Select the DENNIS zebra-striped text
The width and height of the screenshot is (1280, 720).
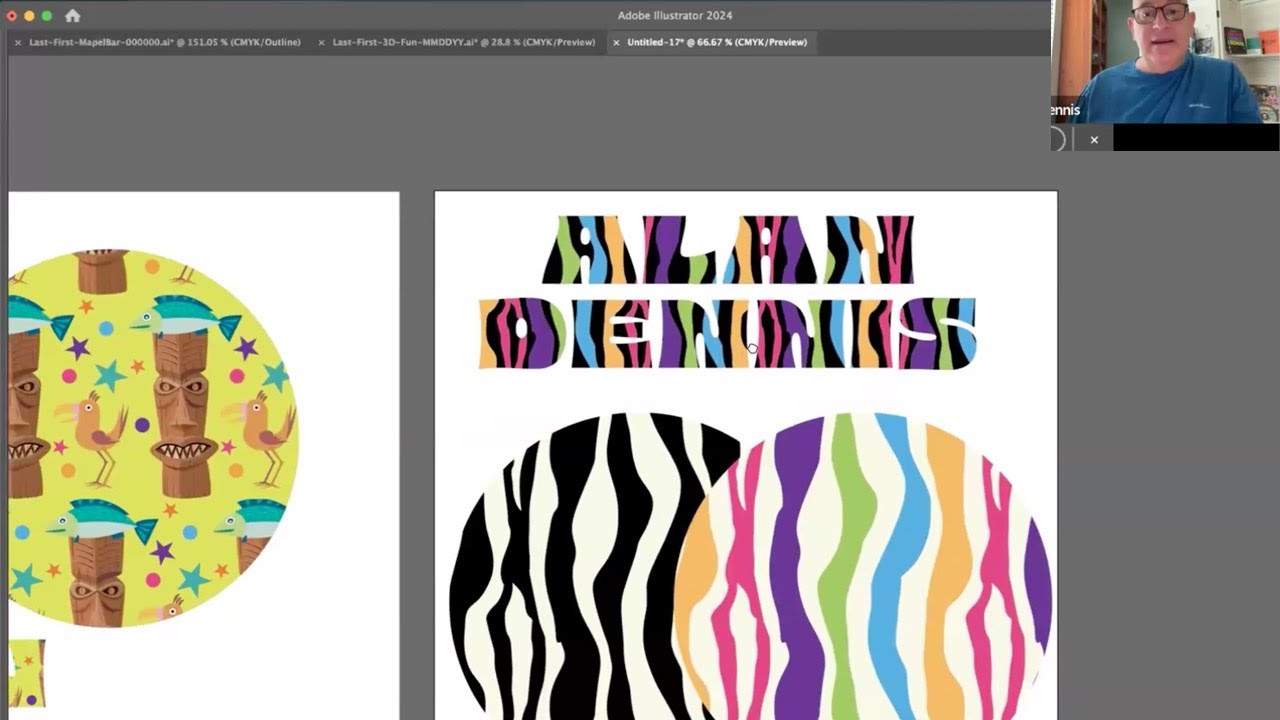click(x=727, y=333)
